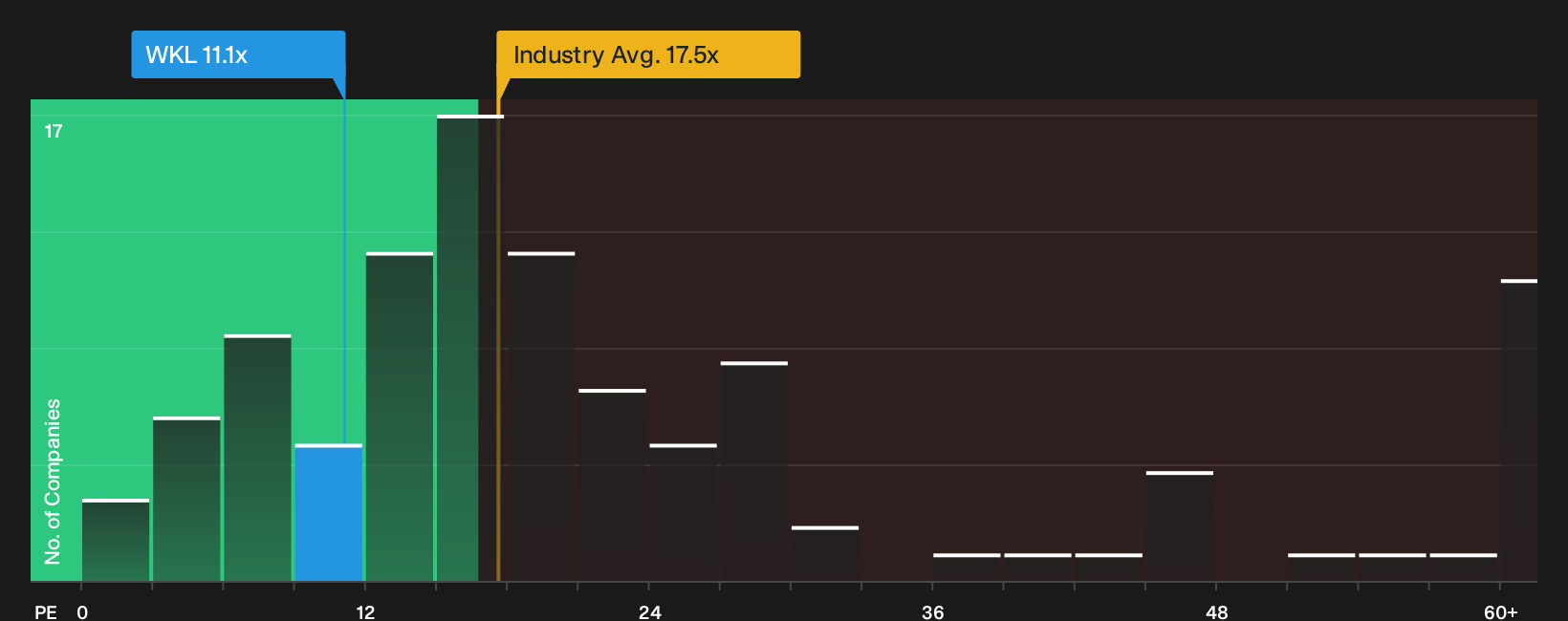
Task: Click the short bar just right of the 36 tick
Action: (967, 567)
